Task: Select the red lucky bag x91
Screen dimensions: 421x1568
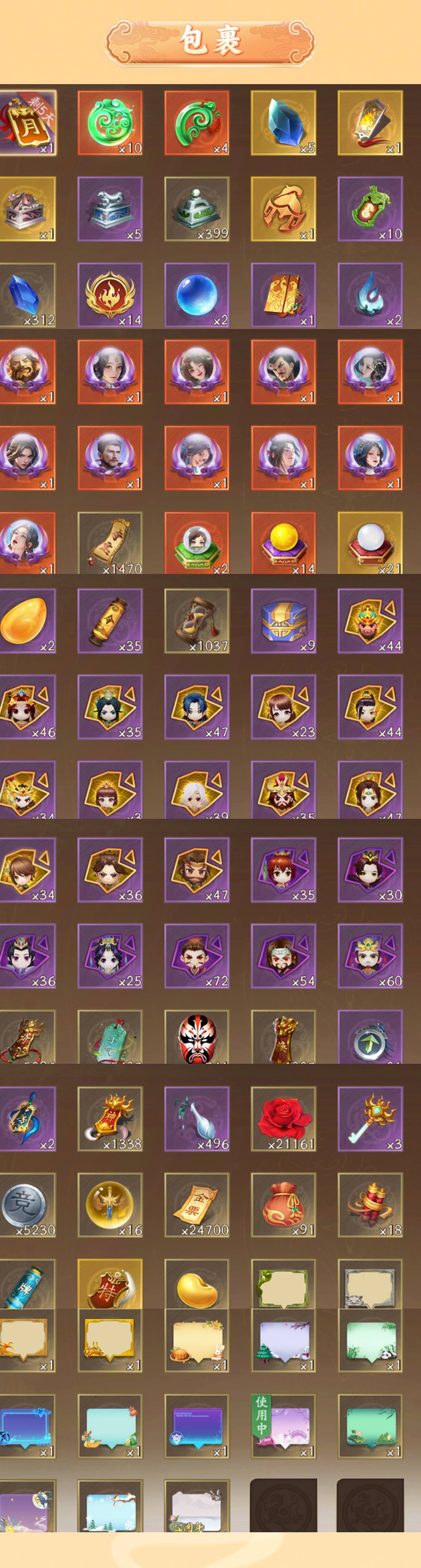Action: coord(283,1205)
